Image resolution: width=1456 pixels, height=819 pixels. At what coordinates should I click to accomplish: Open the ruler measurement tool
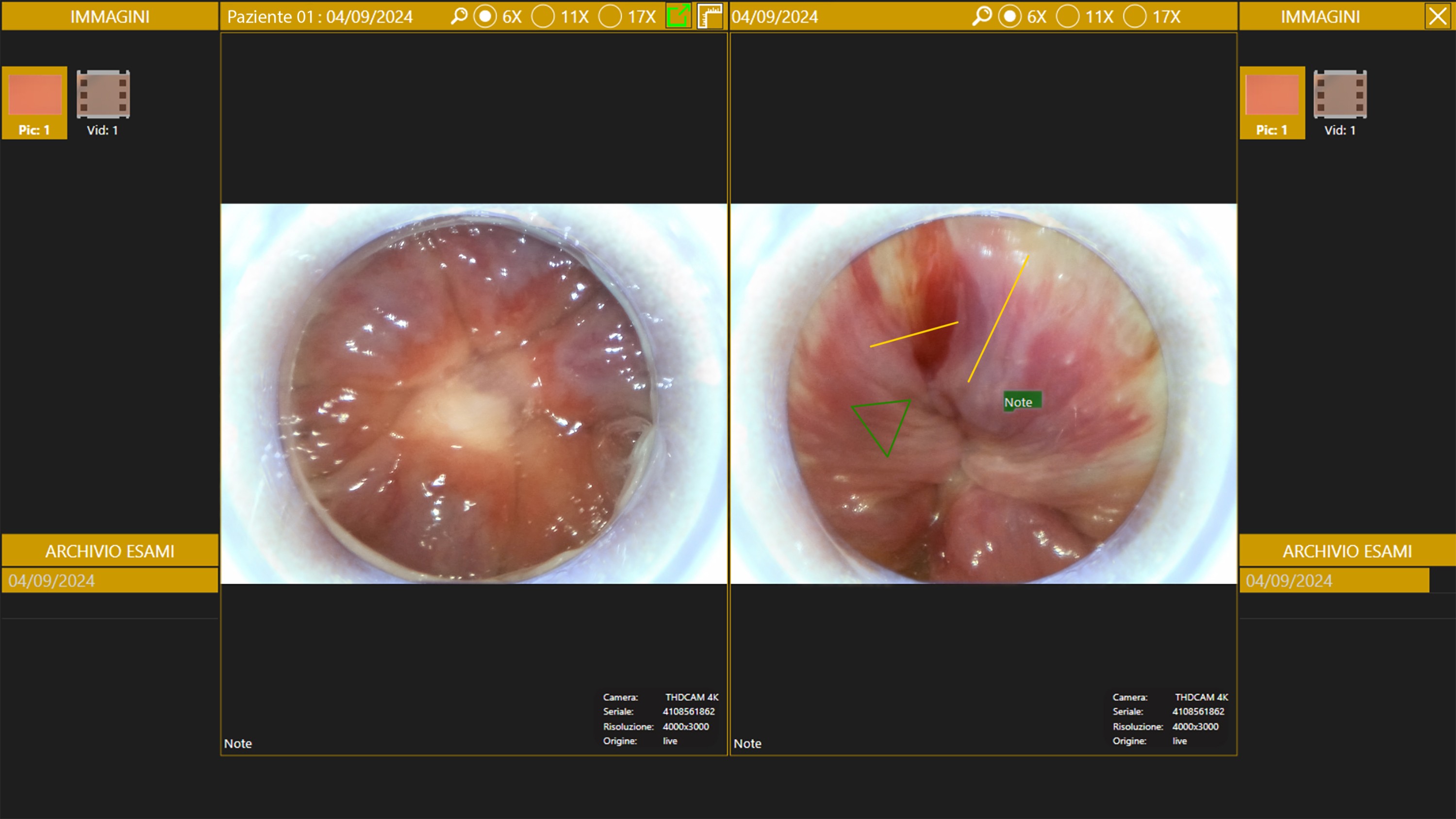tap(711, 16)
